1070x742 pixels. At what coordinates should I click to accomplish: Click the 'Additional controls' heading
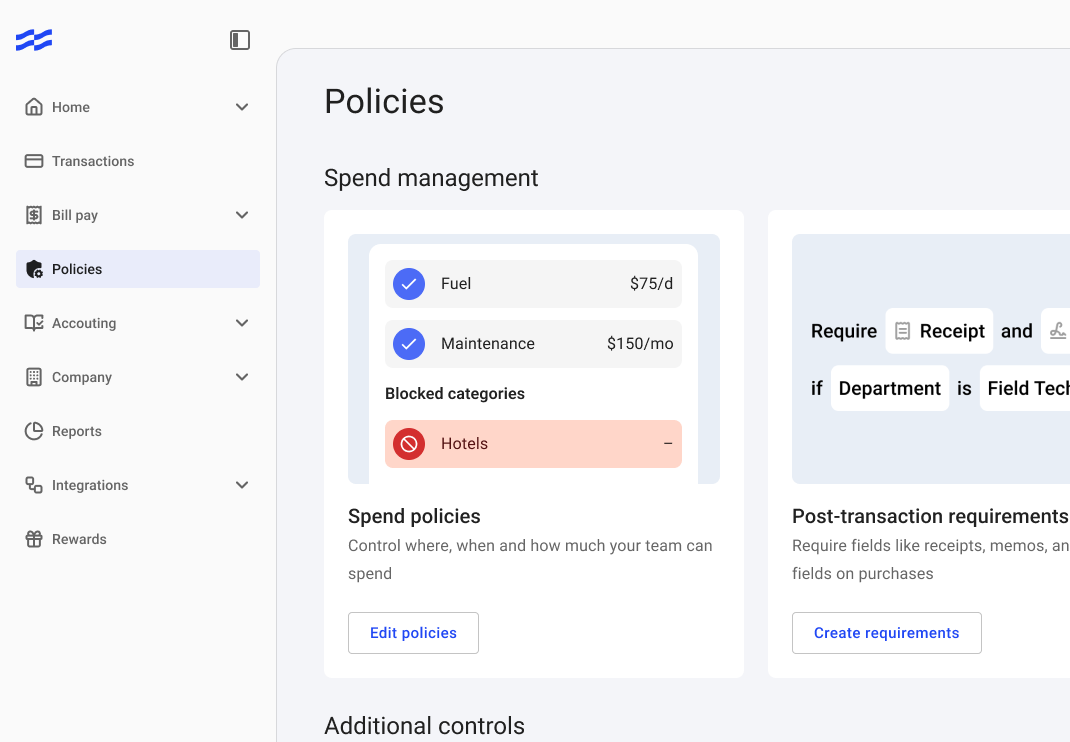coord(424,726)
